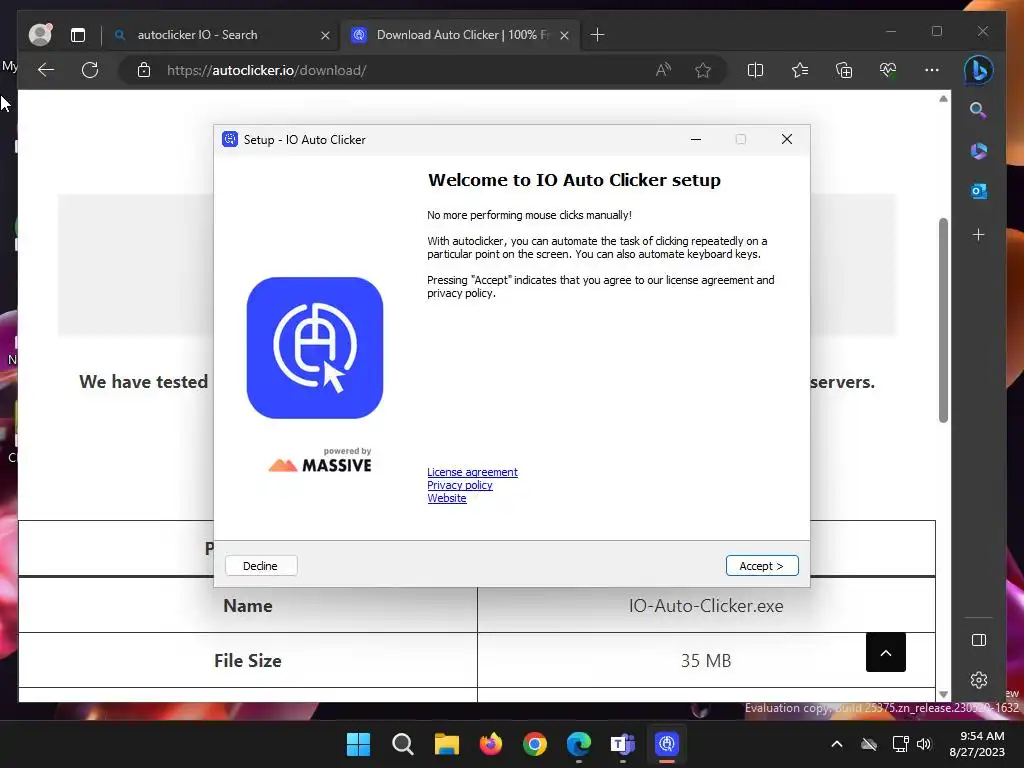Screen dimensions: 1024x768
Task: Open sidebar settings gear
Action: [x=978, y=680]
